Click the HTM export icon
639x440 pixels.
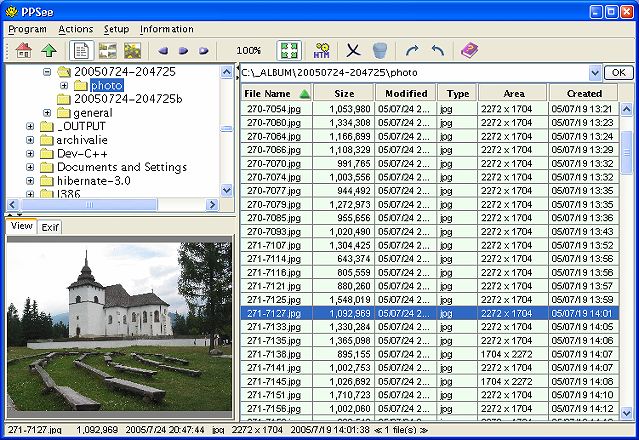(321, 50)
